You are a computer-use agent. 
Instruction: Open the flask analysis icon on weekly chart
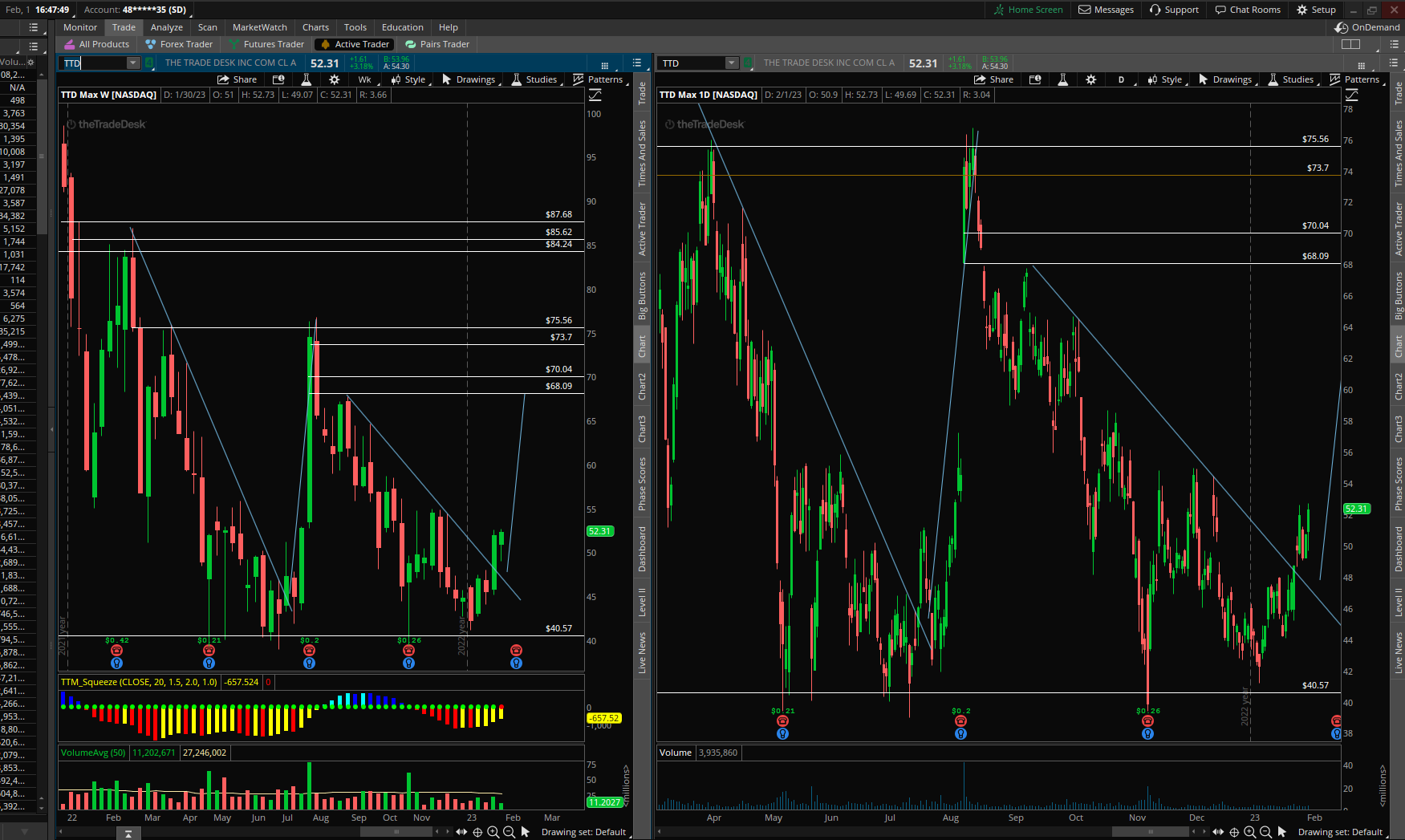click(306, 79)
